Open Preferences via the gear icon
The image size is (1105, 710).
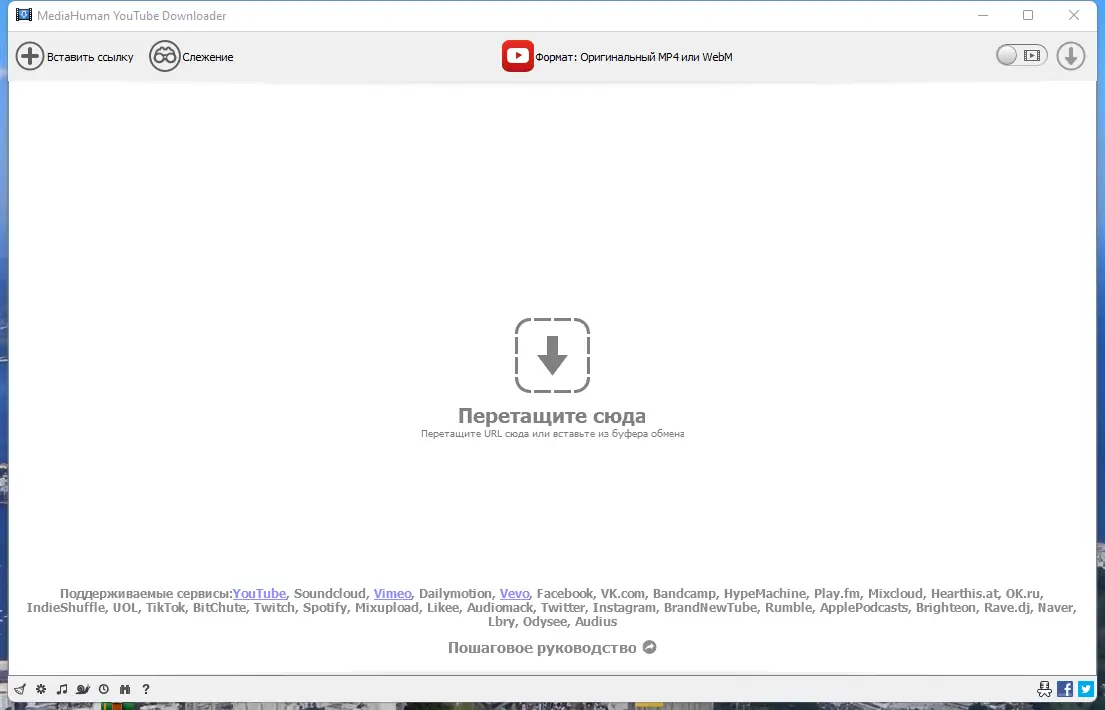pos(41,689)
